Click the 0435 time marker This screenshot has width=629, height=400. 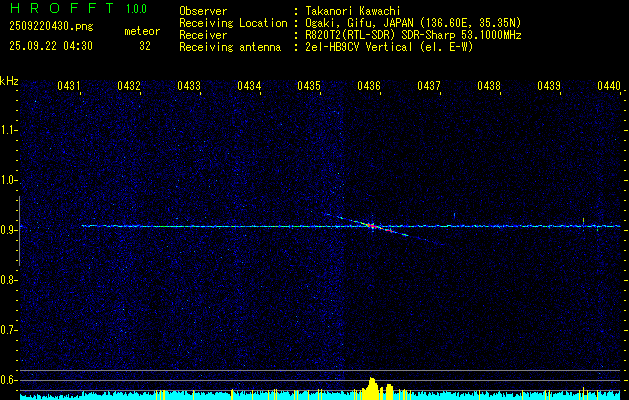tap(309, 86)
